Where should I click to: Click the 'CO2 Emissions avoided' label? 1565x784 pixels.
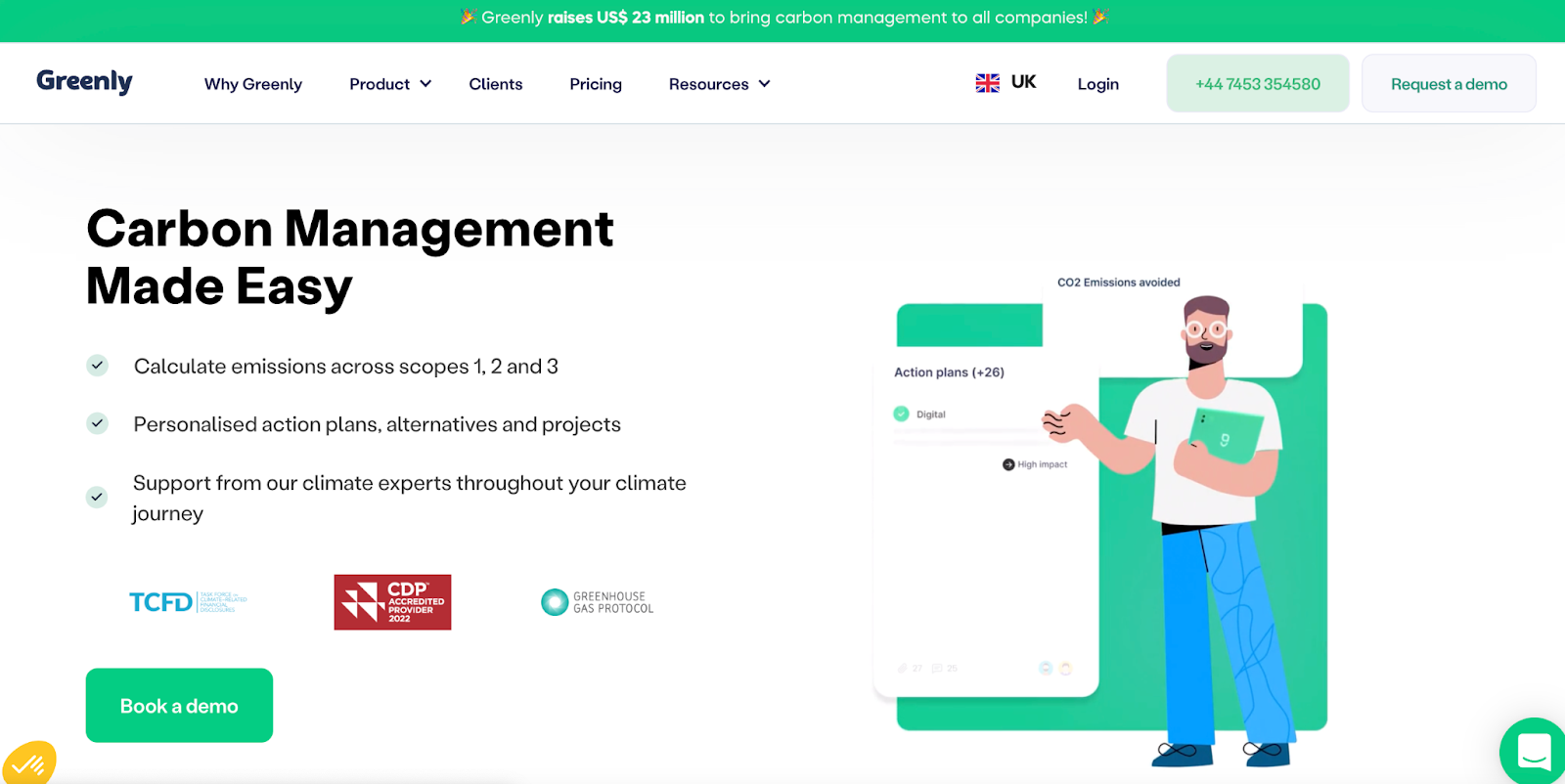tap(1119, 283)
